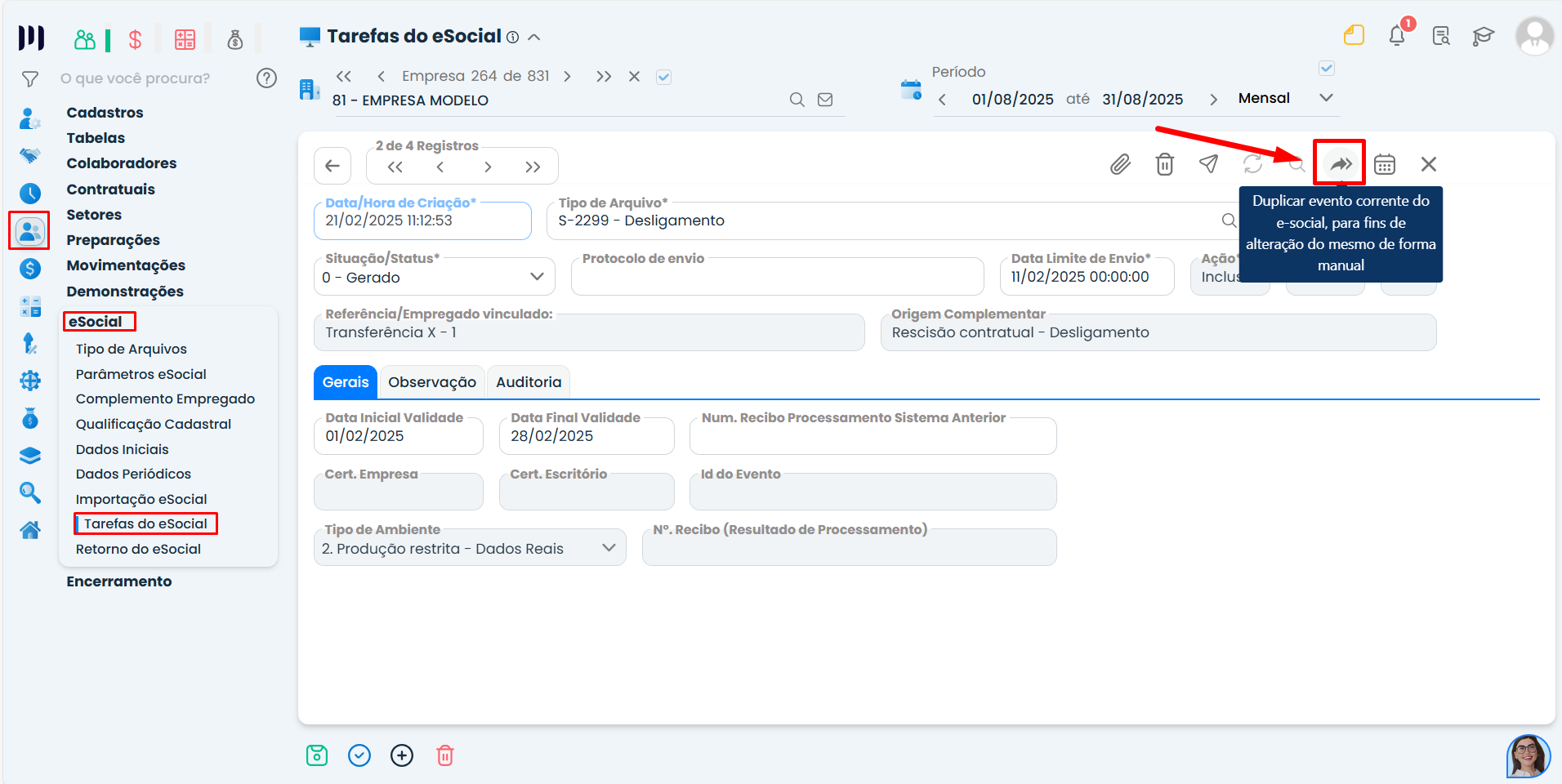The image size is (1562, 784).
Task: Switch to the Observação tab
Action: pyautogui.click(x=432, y=382)
